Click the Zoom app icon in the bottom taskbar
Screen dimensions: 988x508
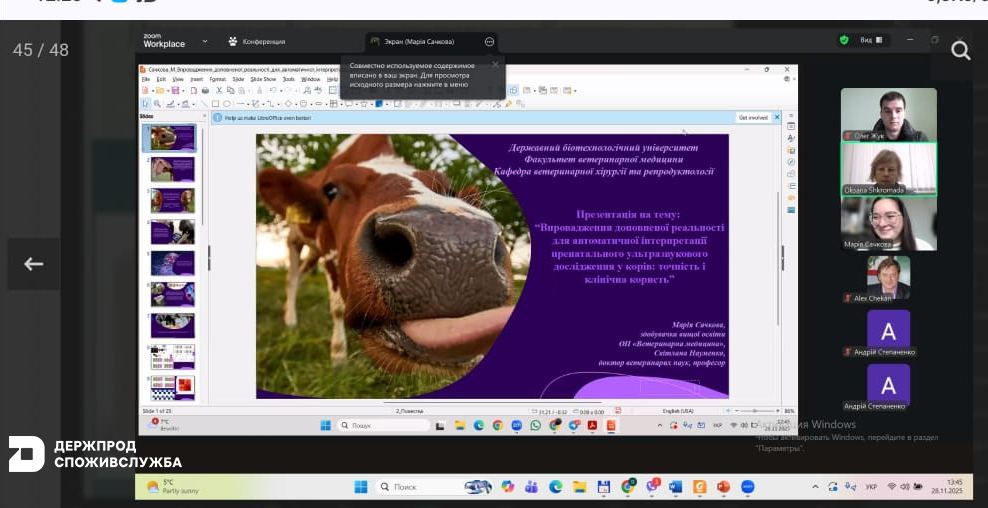pyautogui.click(x=746, y=487)
